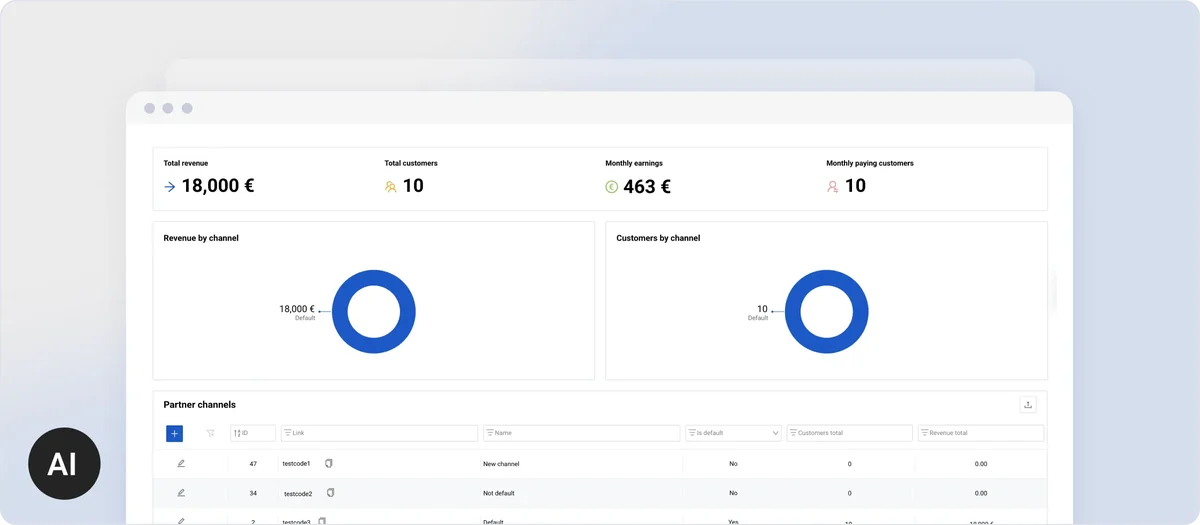Image resolution: width=1200 pixels, height=525 pixels.
Task: Copy the testcode2 link
Action: [330, 493]
